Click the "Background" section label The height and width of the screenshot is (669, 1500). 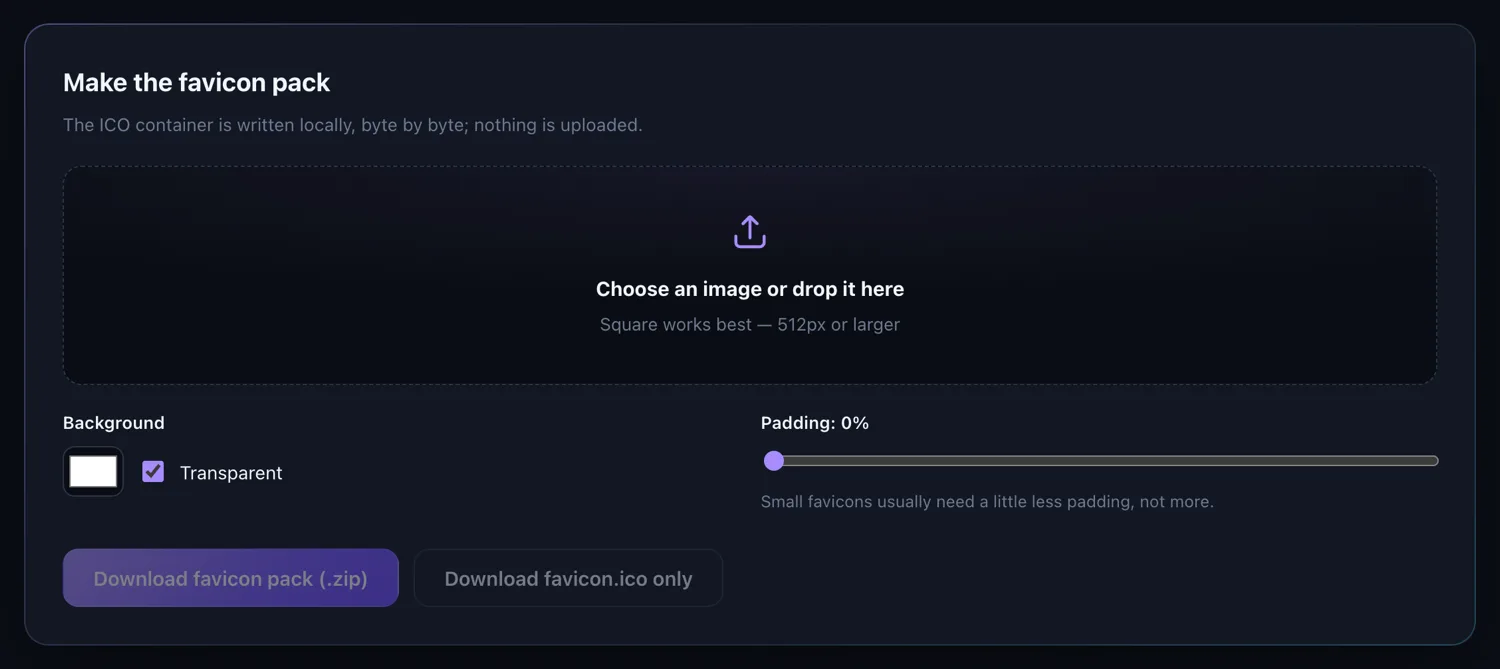click(114, 423)
